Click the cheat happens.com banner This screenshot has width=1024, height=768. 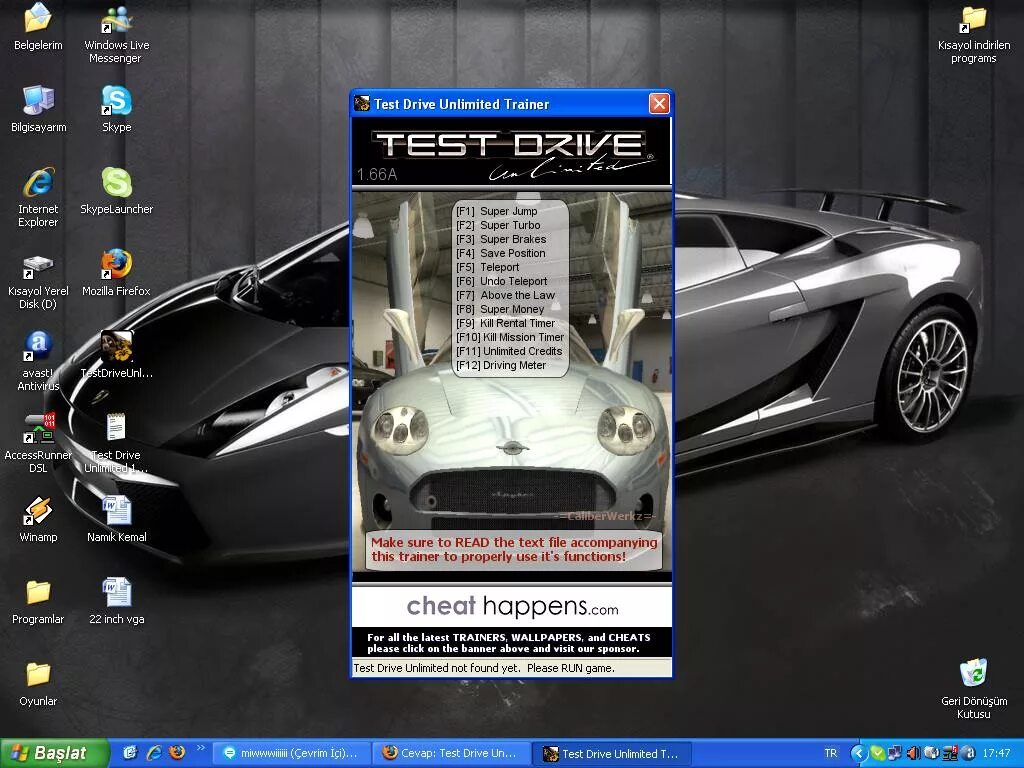point(512,607)
